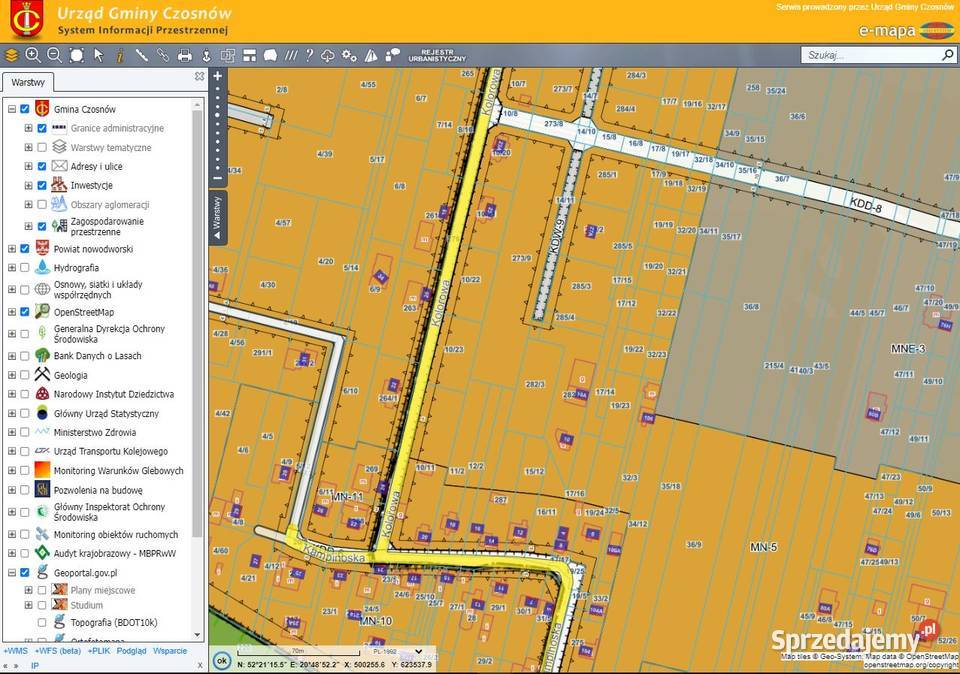Click the search magnifier icon
The image size is (960, 674).
[x=947, y=55]
